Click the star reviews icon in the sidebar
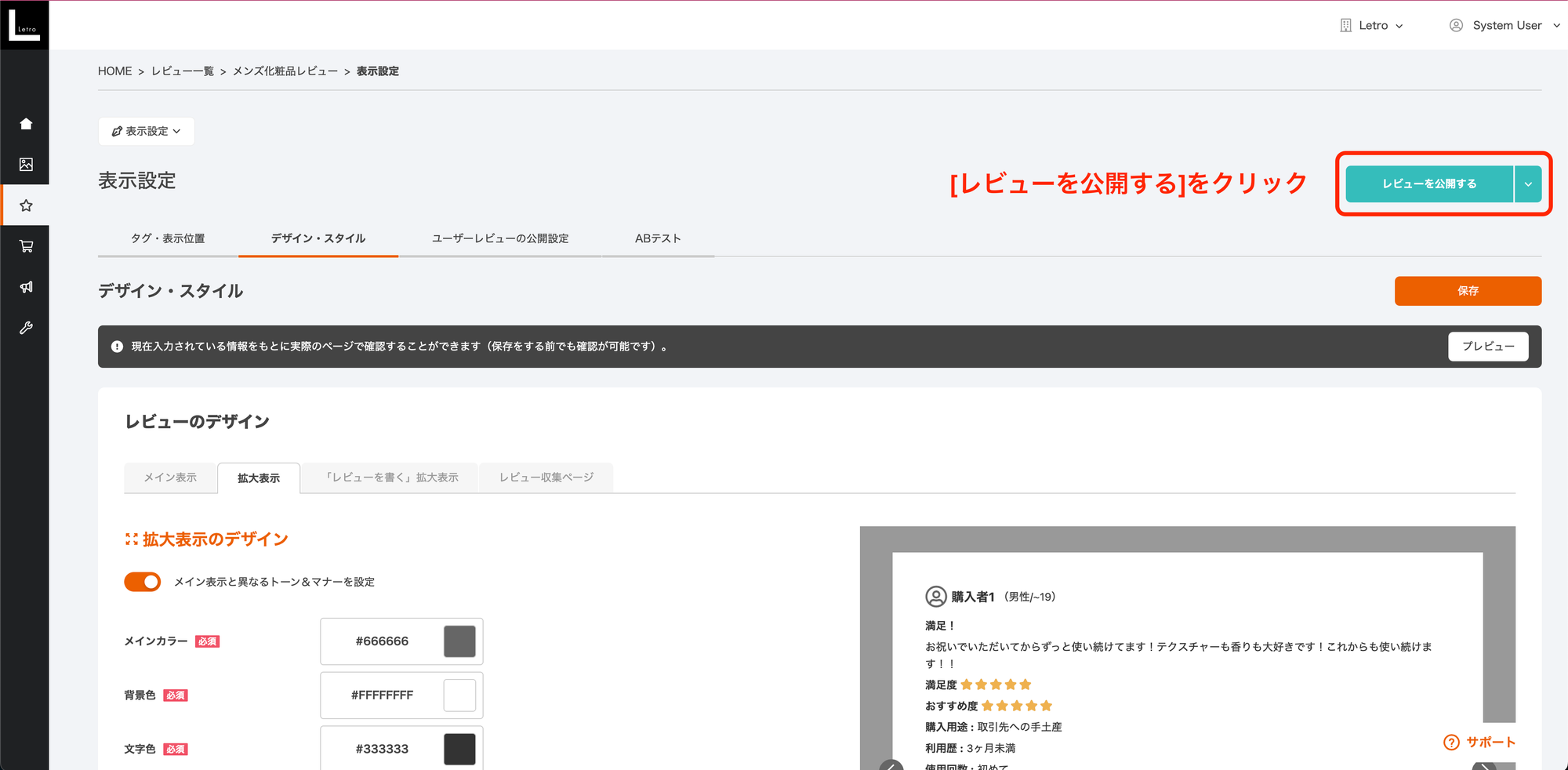The height and width of the screenshot is (770, 1568). tap(26, 205)
